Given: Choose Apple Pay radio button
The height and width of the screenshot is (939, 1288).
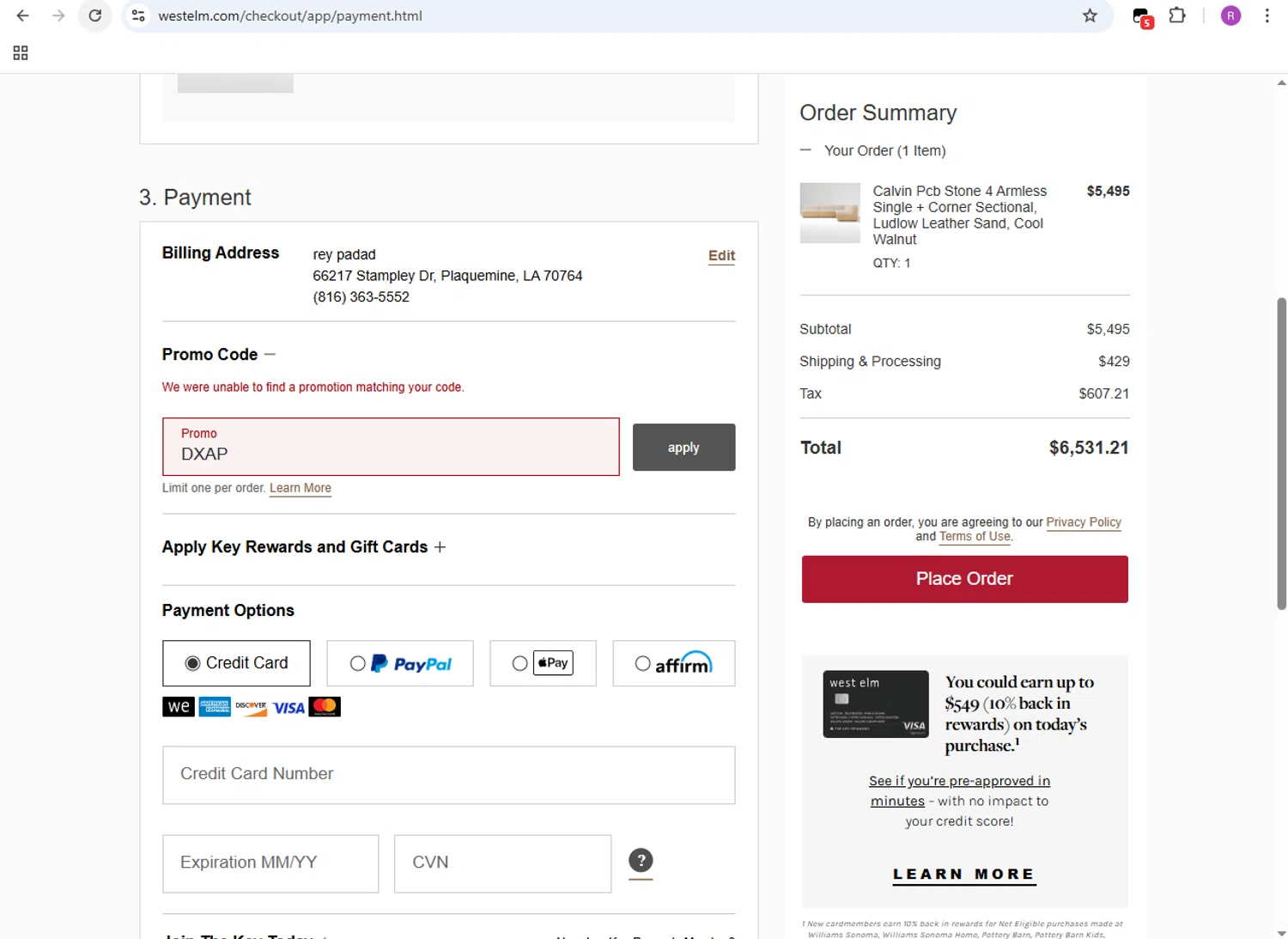Looking at the screenshot, I should point(519,663).
